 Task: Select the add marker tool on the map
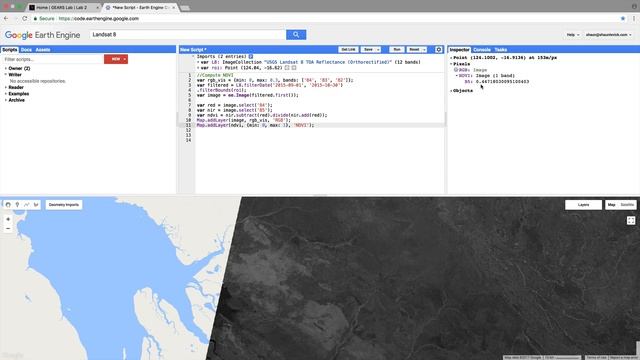(x=17, y=204)
